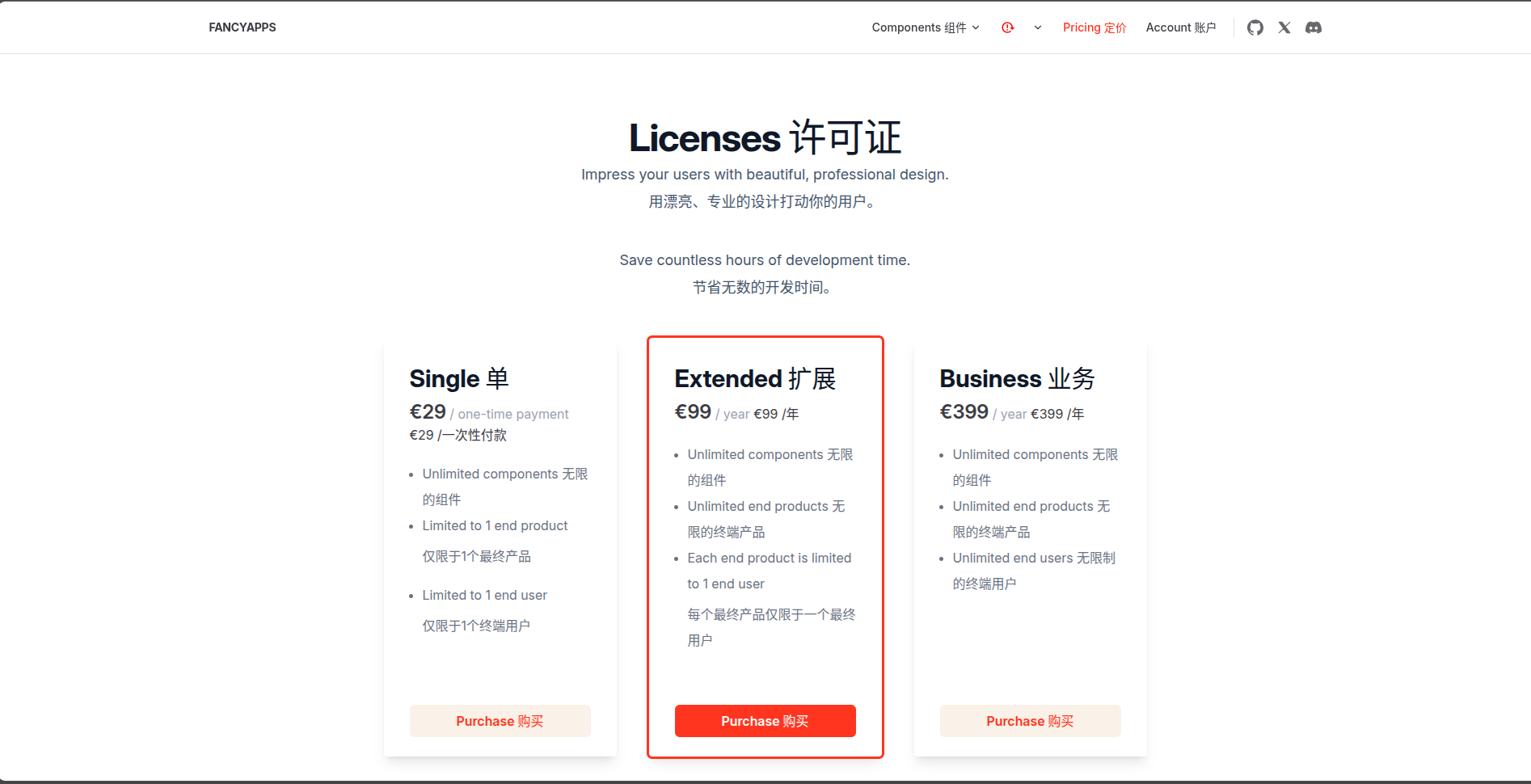Viewport: 1531px width, 784px height.
Task: Click the X (Twitter) icon
Action: (1284, 27)
